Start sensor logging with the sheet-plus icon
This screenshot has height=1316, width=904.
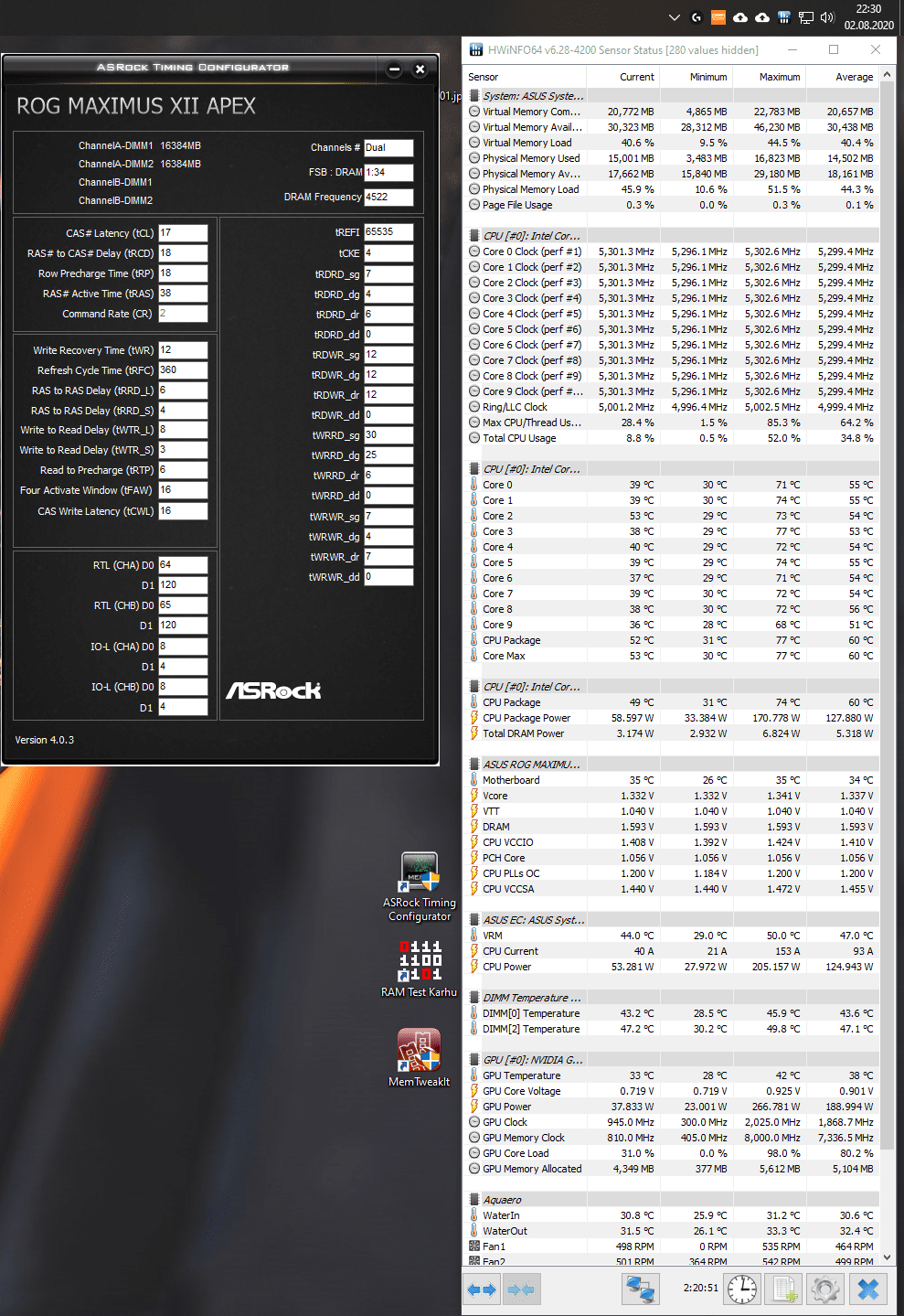[784, 1289]
